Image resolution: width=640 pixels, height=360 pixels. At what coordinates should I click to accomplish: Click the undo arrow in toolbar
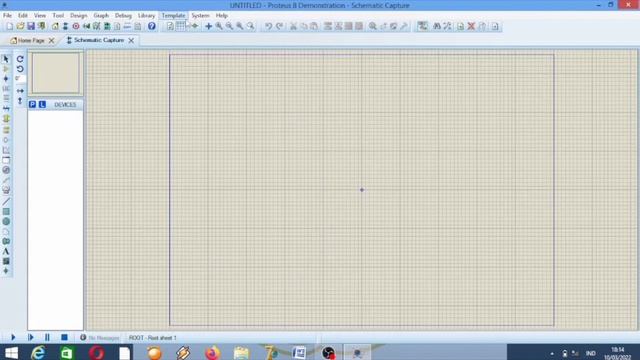tap(268, 26)
